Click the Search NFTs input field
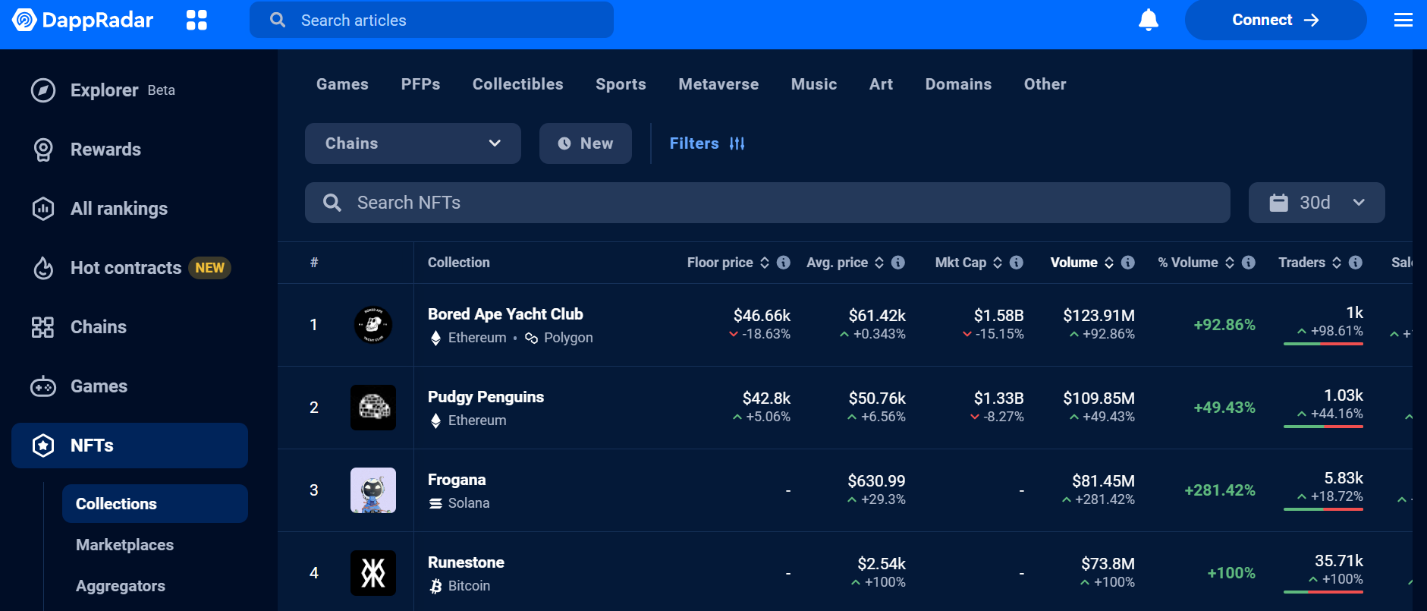 point(767,203)
